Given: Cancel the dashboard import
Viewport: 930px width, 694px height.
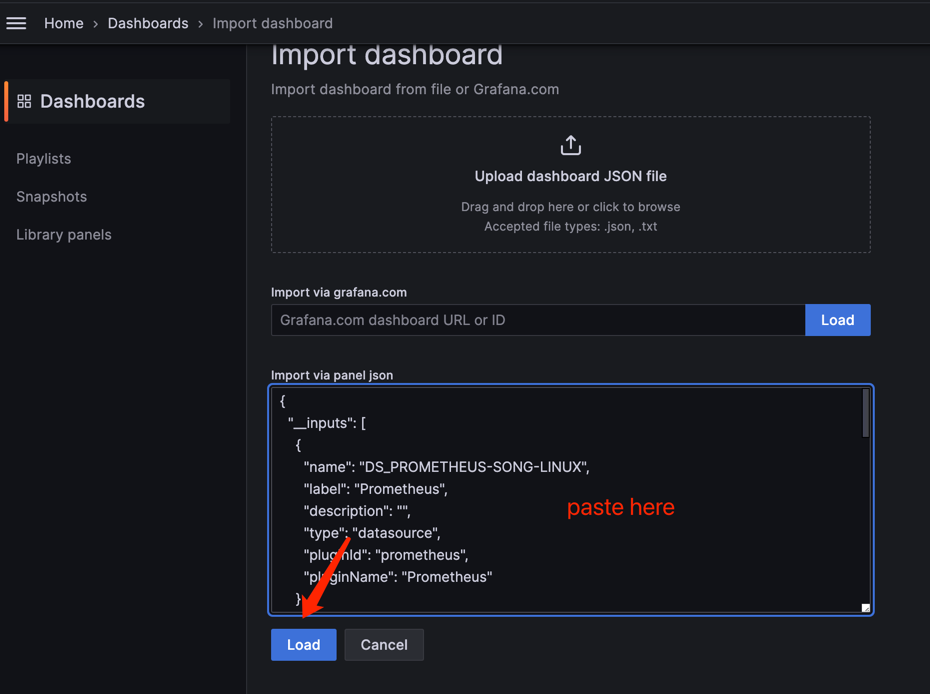Looking at the screenshot, I should 384,645.
